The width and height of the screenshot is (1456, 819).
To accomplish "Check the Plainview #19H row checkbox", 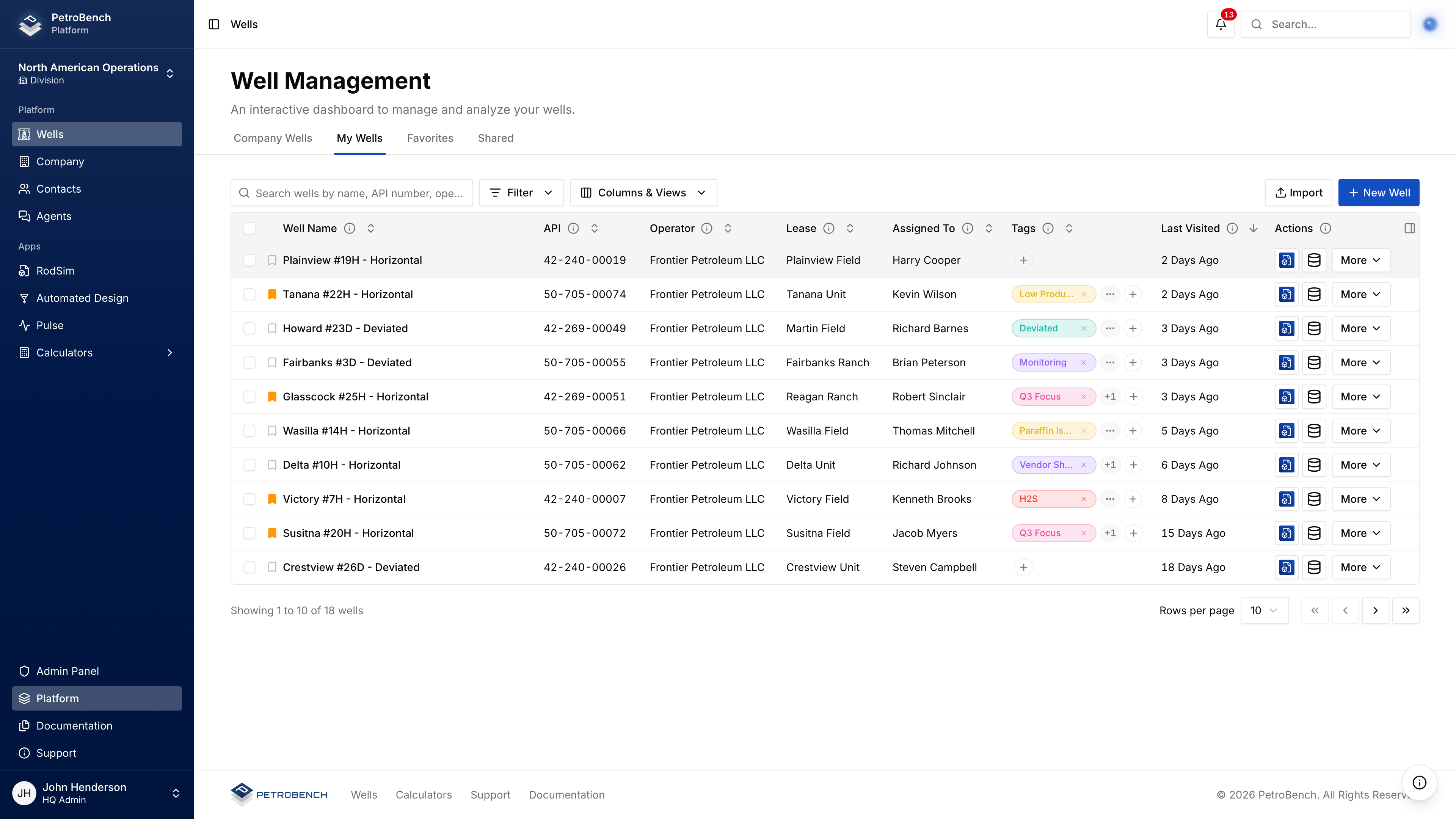I will [249, 260].
